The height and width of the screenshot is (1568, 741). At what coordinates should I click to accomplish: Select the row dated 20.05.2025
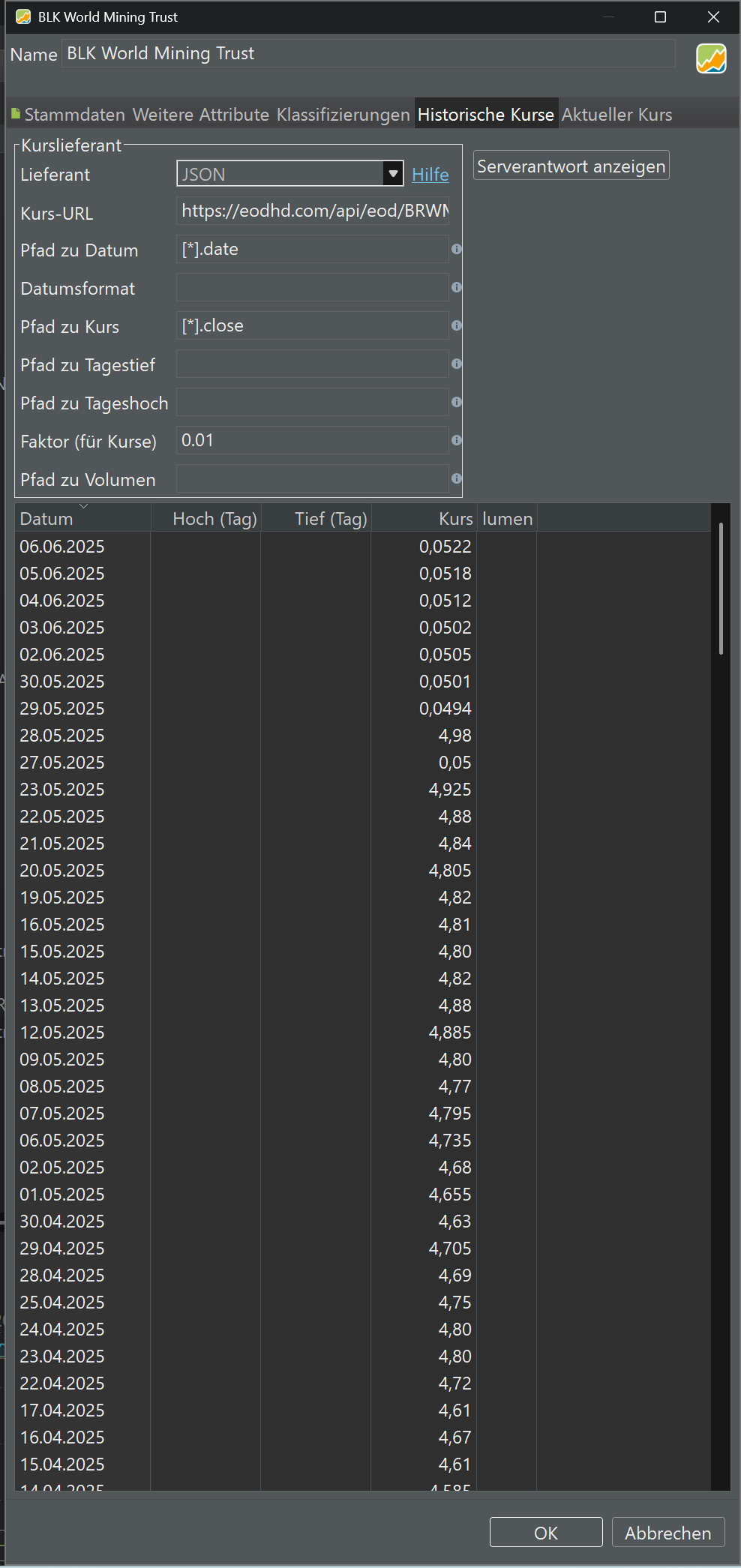[x=363, y=871]
